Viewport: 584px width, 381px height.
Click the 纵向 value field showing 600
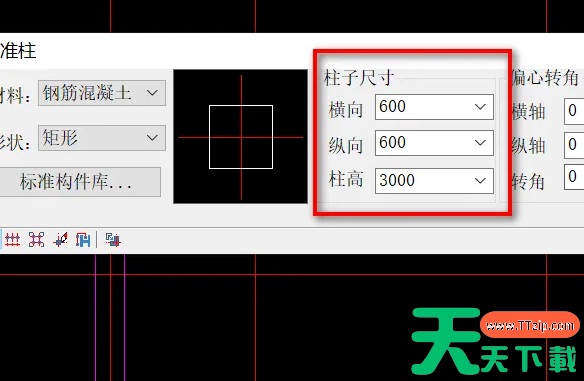click(x=434, y=143)
